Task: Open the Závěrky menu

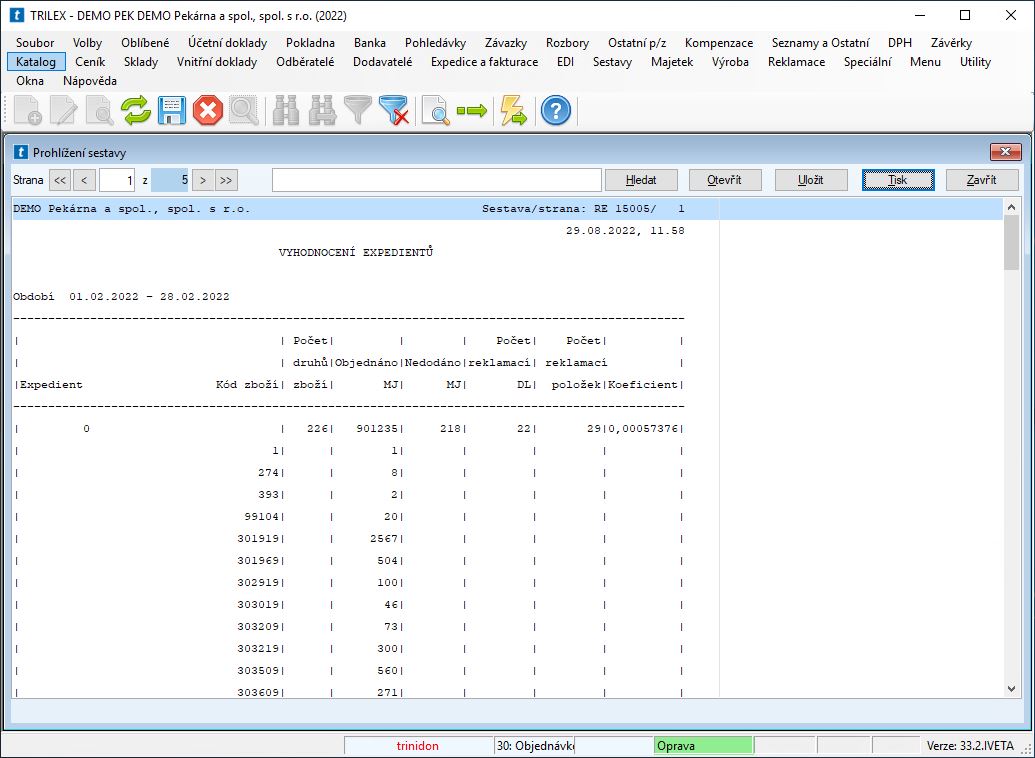Action: click(x=951, y=43)
